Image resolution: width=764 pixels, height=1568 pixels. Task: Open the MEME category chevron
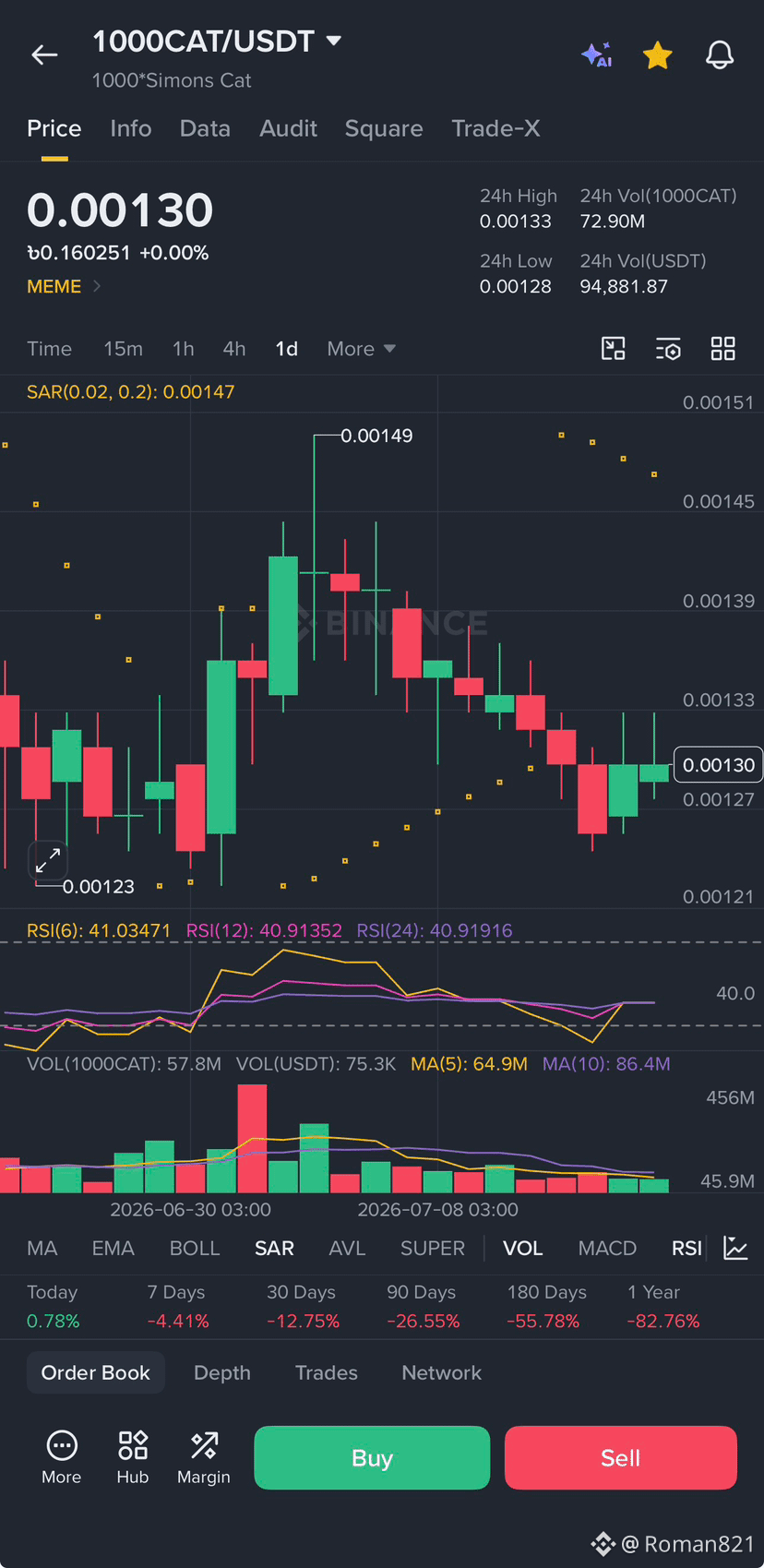(97, 286)
